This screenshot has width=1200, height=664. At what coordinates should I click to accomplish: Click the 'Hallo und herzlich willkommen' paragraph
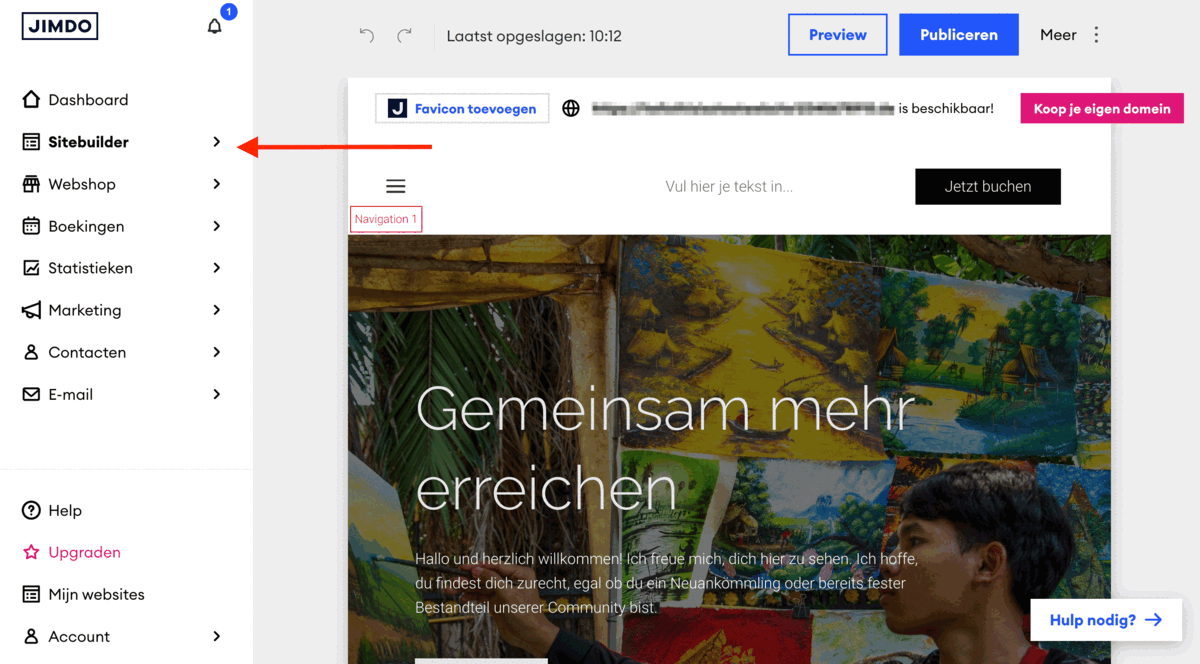pos(666,583)
